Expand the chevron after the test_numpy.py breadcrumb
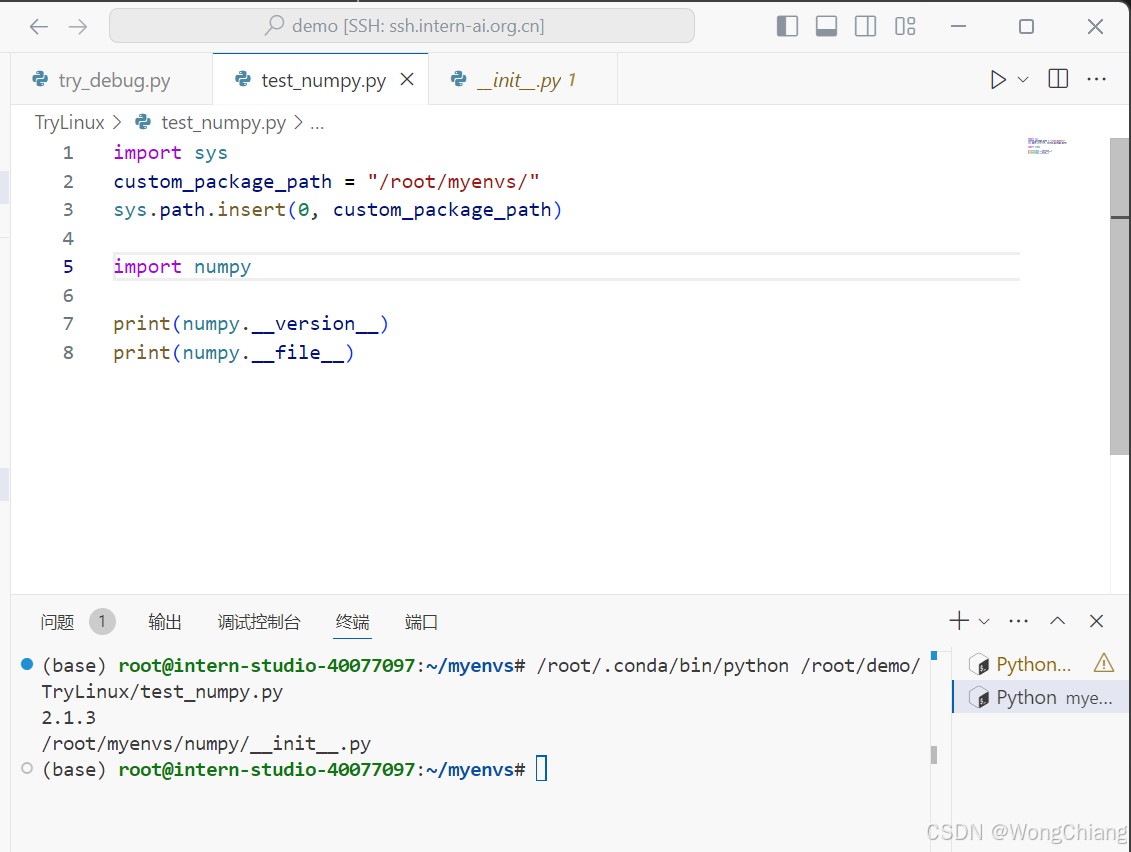 (298, 123)
